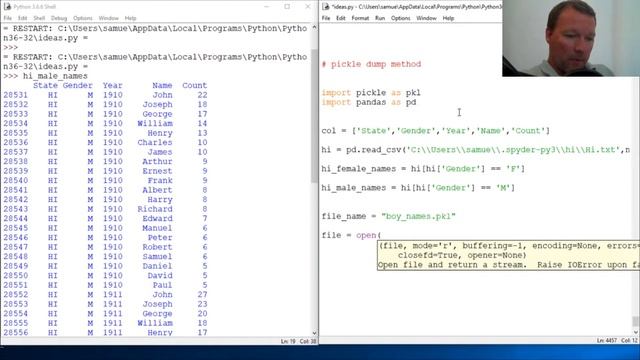Click the webcam video thumbnail
The image size is (640, 360).
coord(571,38)
